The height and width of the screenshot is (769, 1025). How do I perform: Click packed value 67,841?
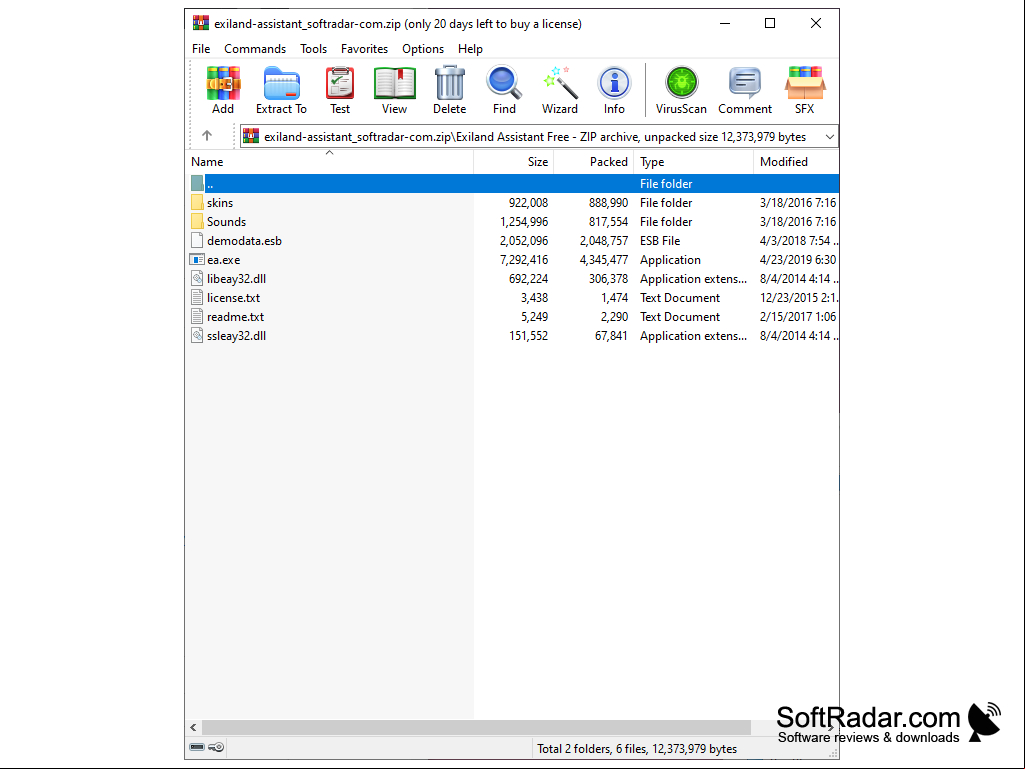point(611,335)
